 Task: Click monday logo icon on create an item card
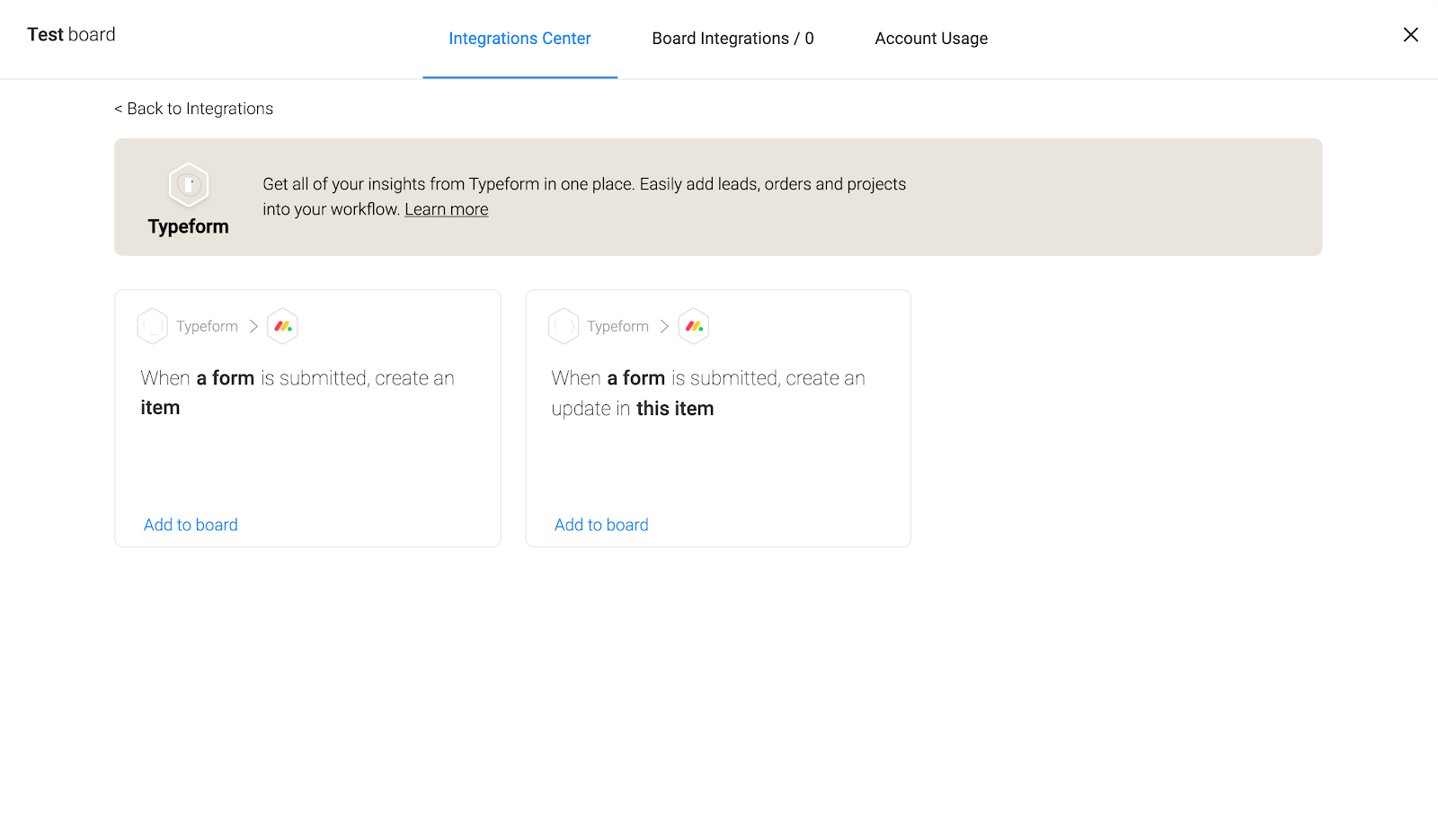(283, 326)
